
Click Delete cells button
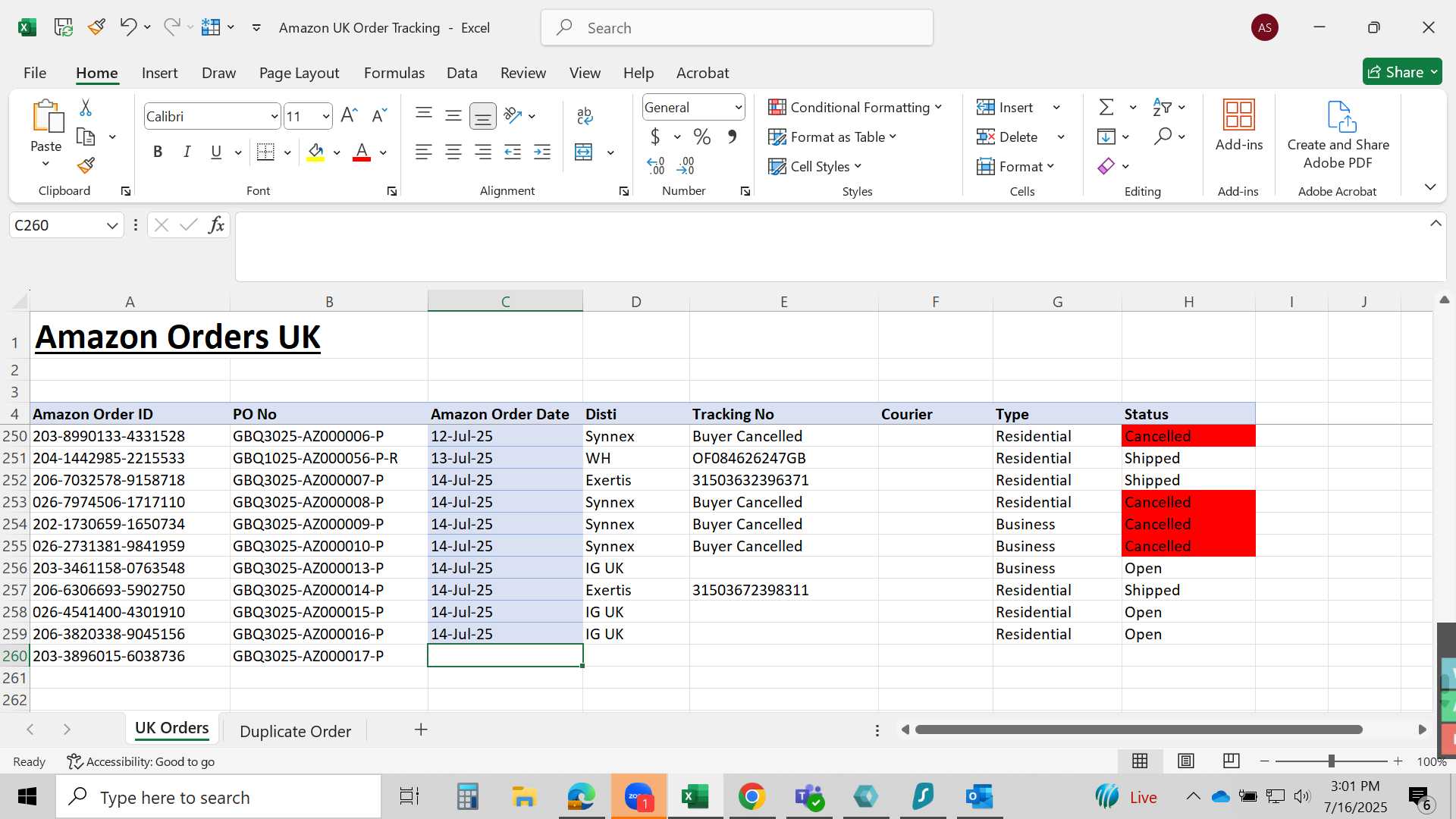click(1009, 137)
